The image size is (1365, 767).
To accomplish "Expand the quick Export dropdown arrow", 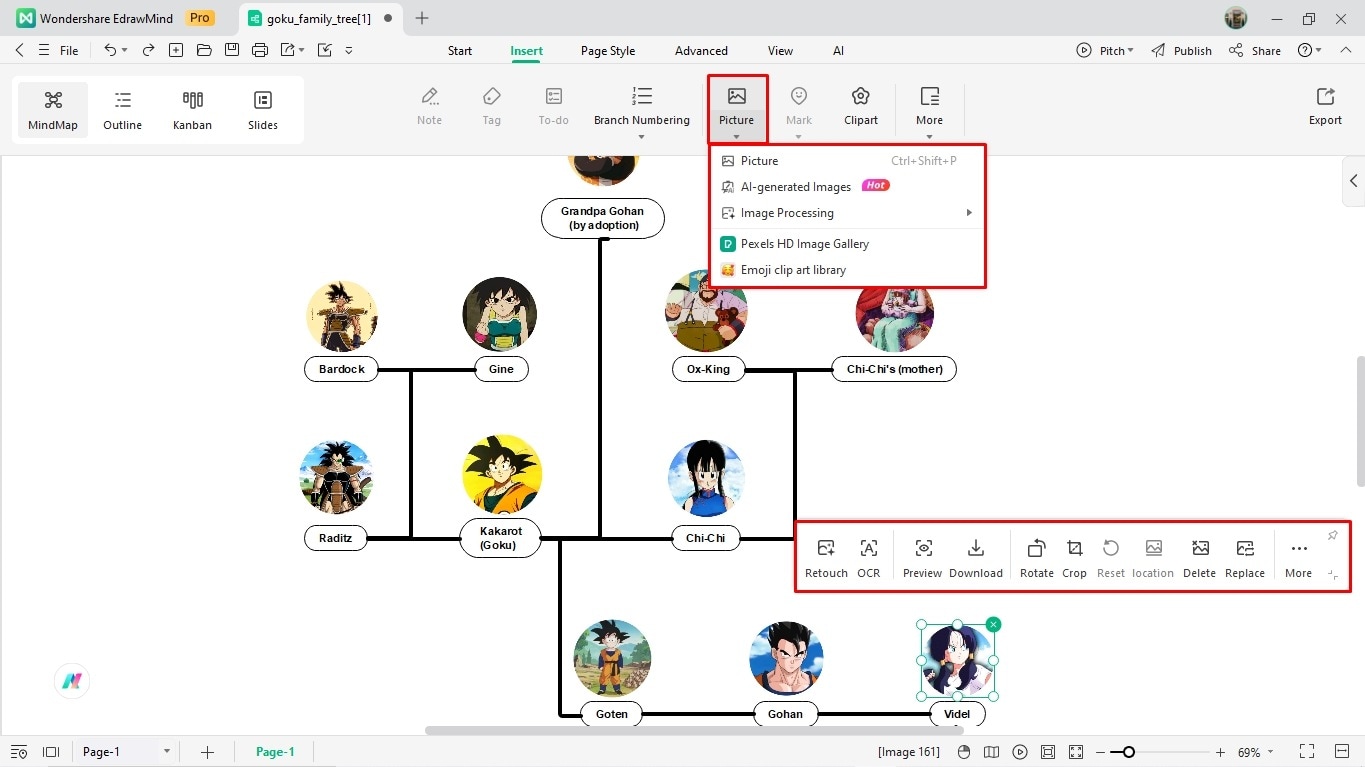I will (x=302, y=50).
